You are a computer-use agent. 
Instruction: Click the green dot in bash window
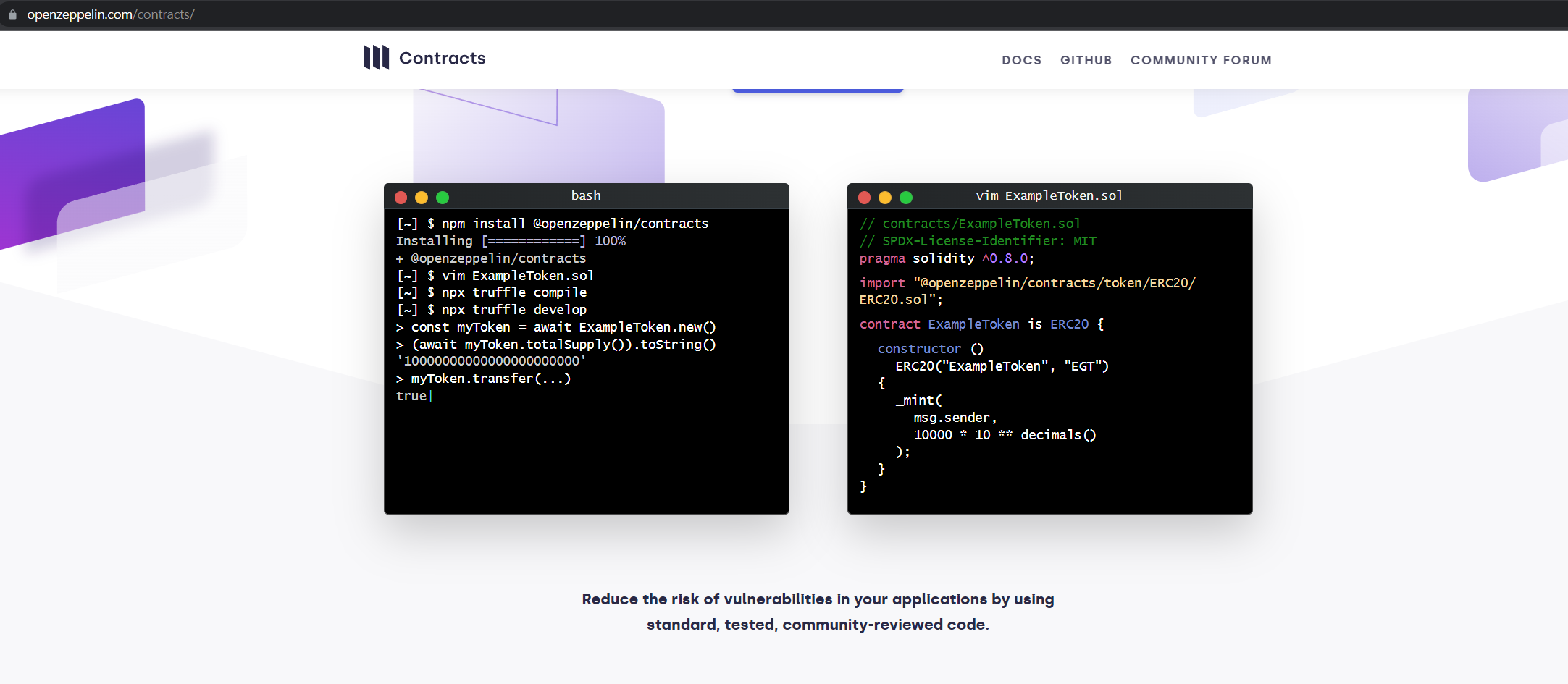click(443, 198)
